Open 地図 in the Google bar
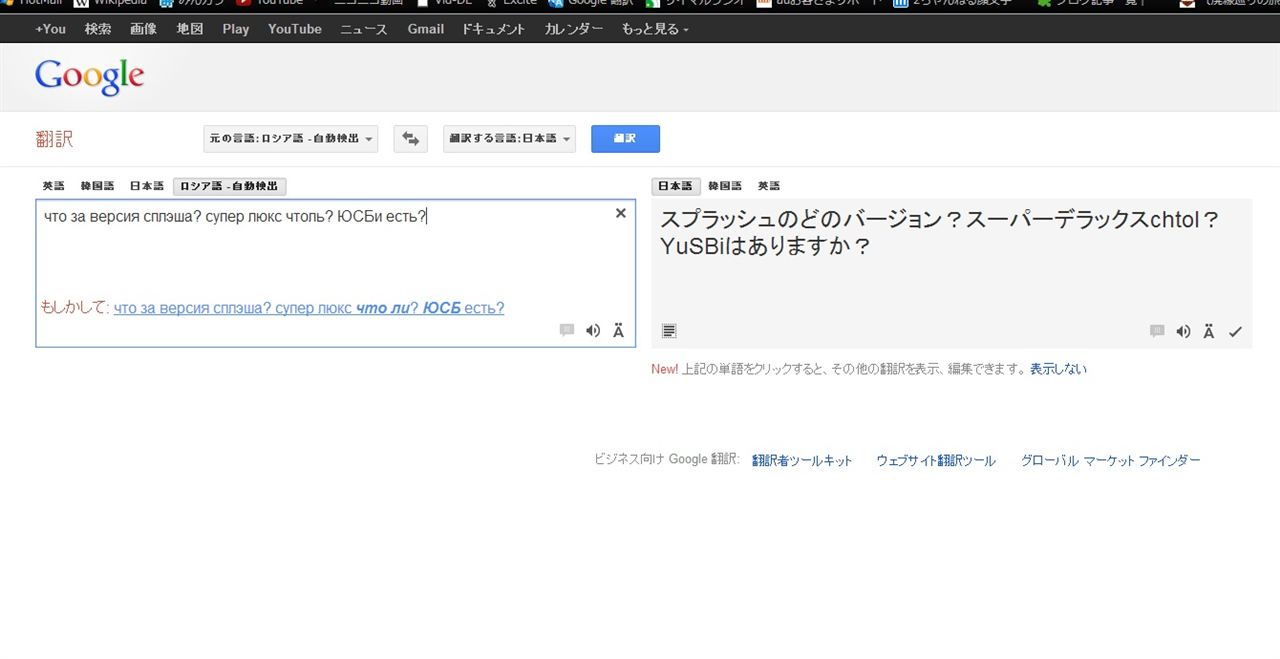The height and width of the screenshot is (659, 1280). pyautogui.click(x=190, y=29)
